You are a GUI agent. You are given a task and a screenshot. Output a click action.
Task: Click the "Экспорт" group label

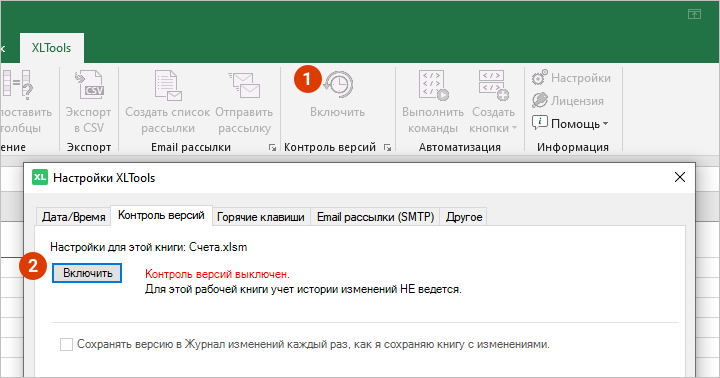(x=89, y=147)
